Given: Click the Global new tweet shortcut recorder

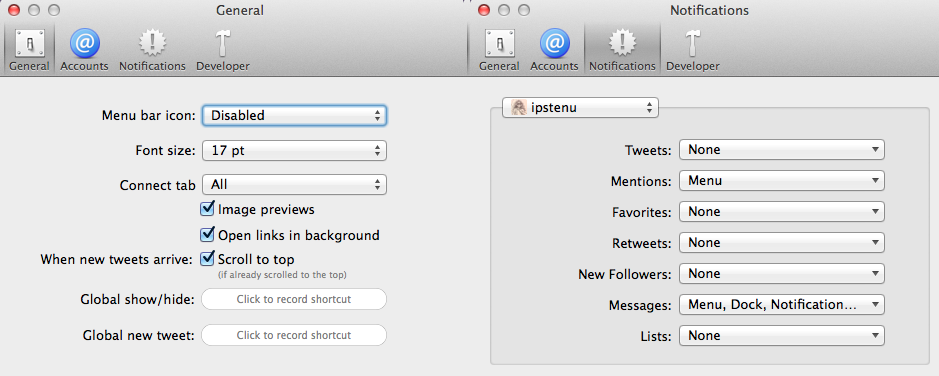Looking at the screenshot, I should coord(294,335).
